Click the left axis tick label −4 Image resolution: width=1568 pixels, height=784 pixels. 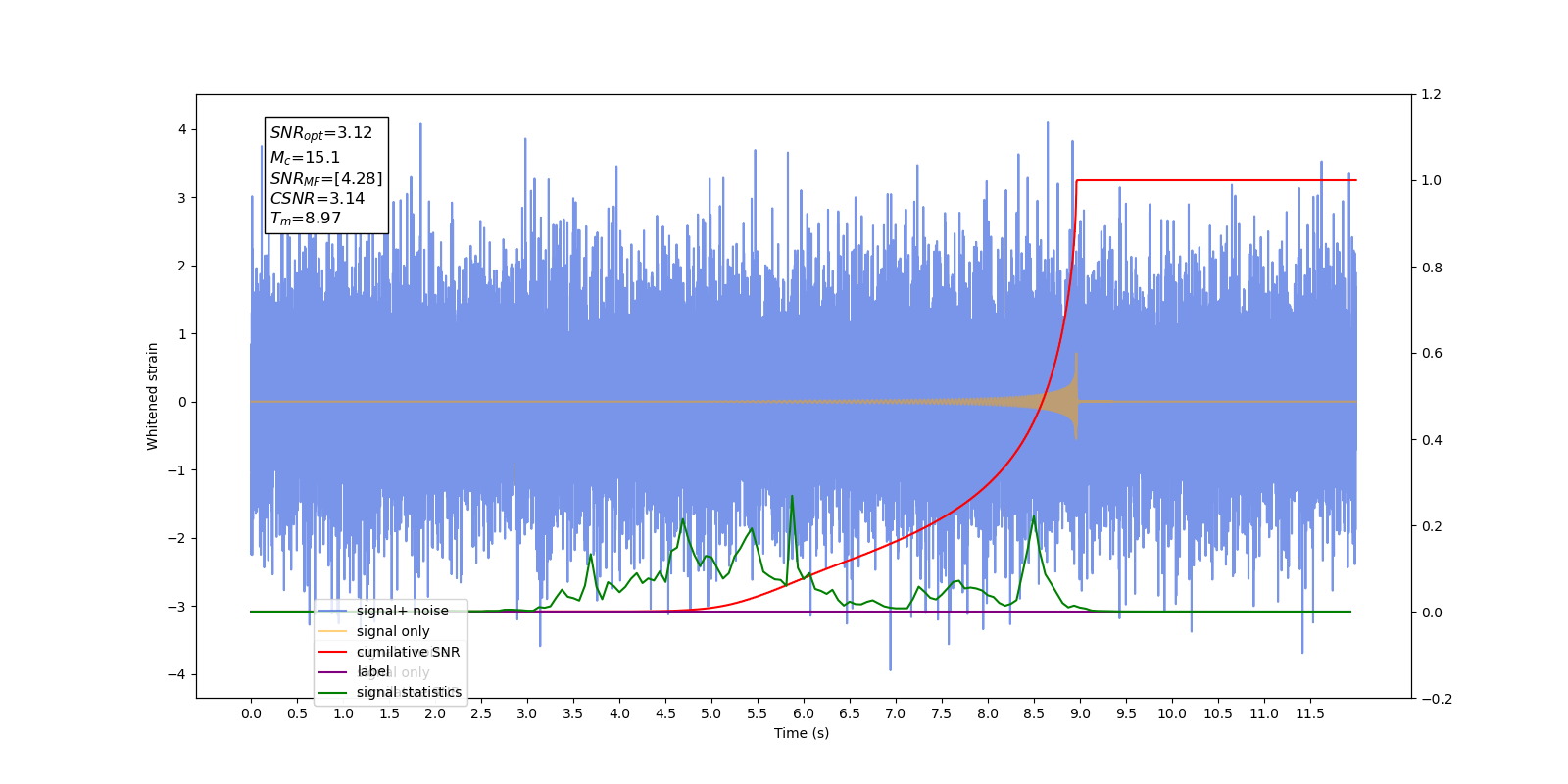coord(175,674)
